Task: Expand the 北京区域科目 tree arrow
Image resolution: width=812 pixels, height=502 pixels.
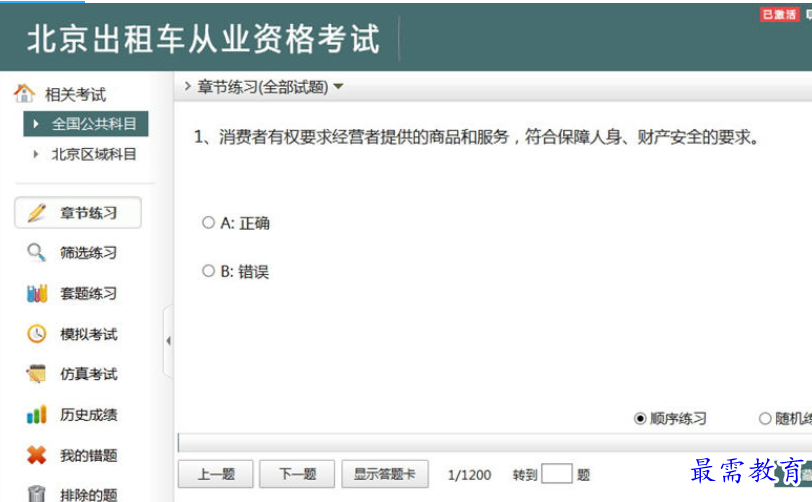Action: click(x=35, y=154)
